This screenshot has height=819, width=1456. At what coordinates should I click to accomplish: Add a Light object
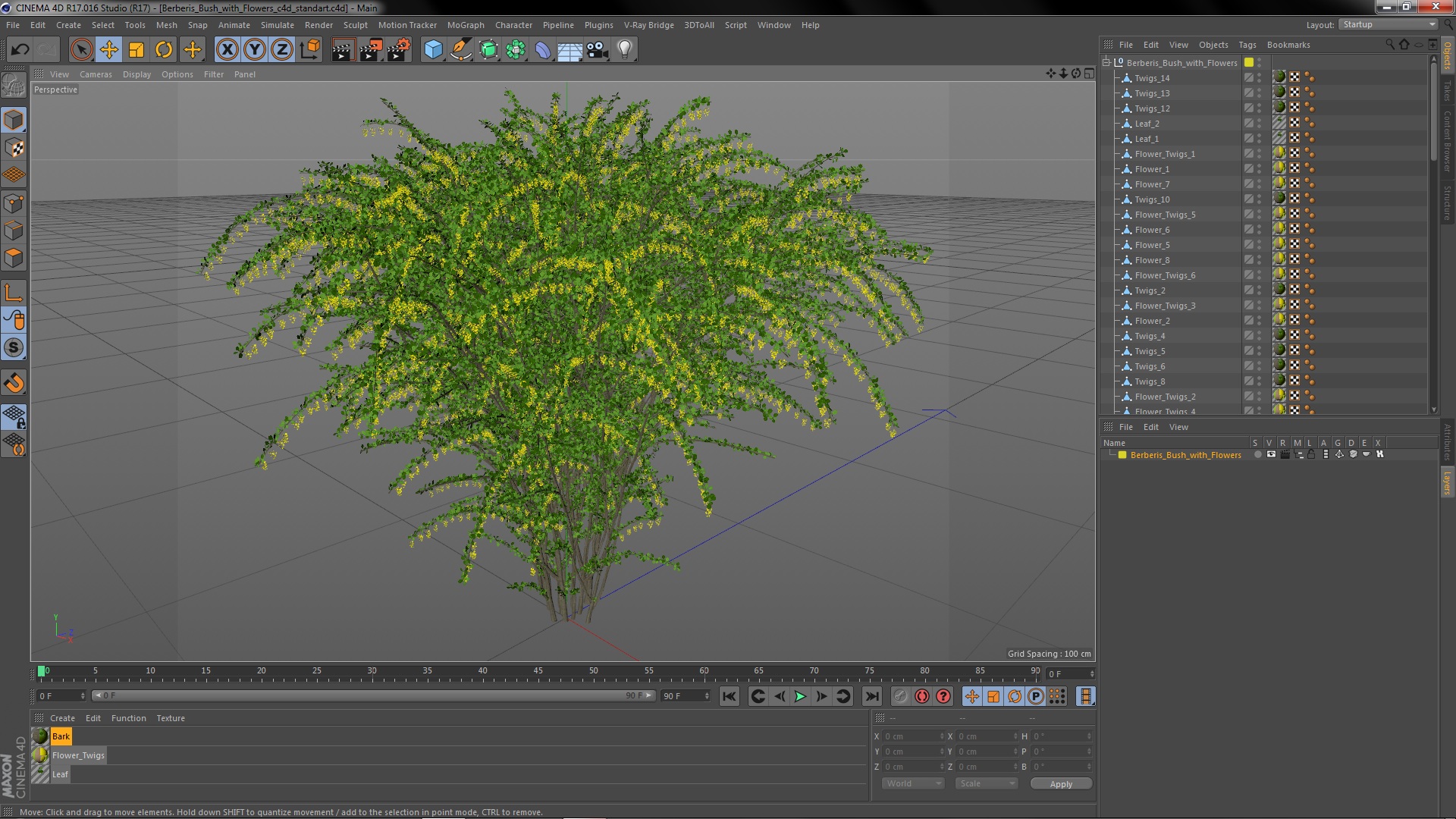[625, 50]
